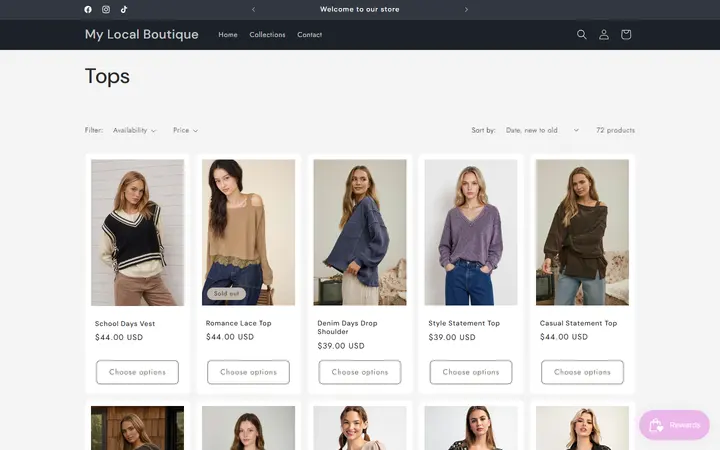Open the TikTok social icon
The height and width of the screenshot is (450, 720).
tap(124, 9)
